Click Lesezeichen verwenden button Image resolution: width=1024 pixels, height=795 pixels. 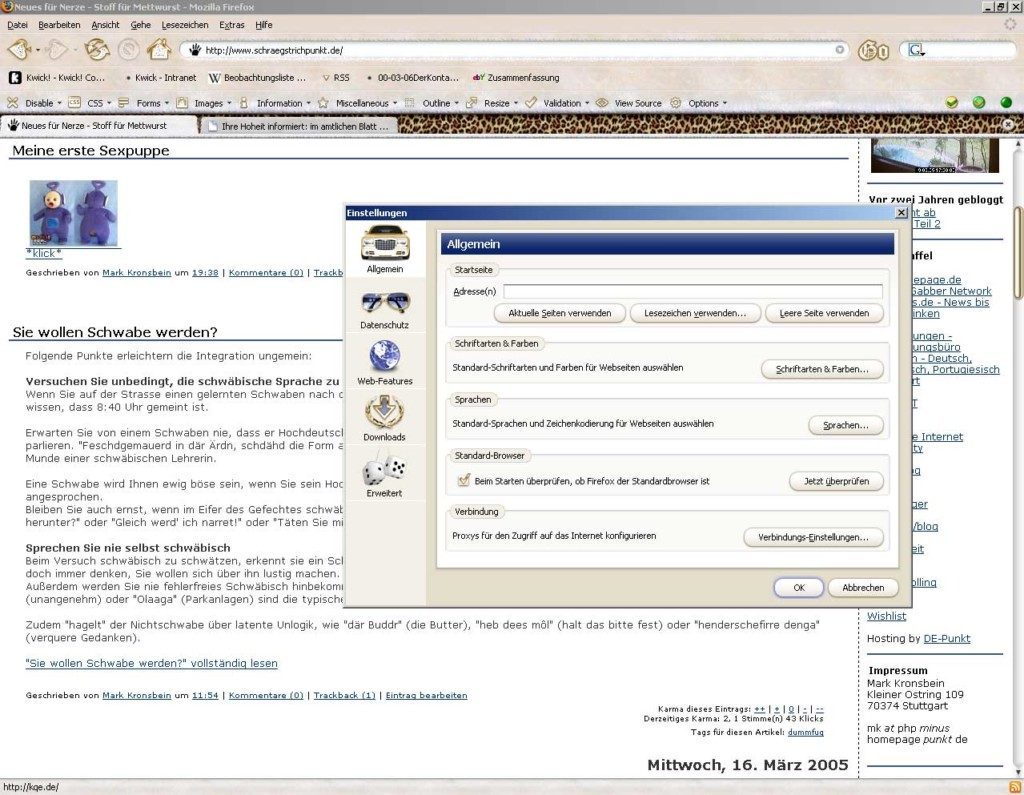(x=695, y=313)
